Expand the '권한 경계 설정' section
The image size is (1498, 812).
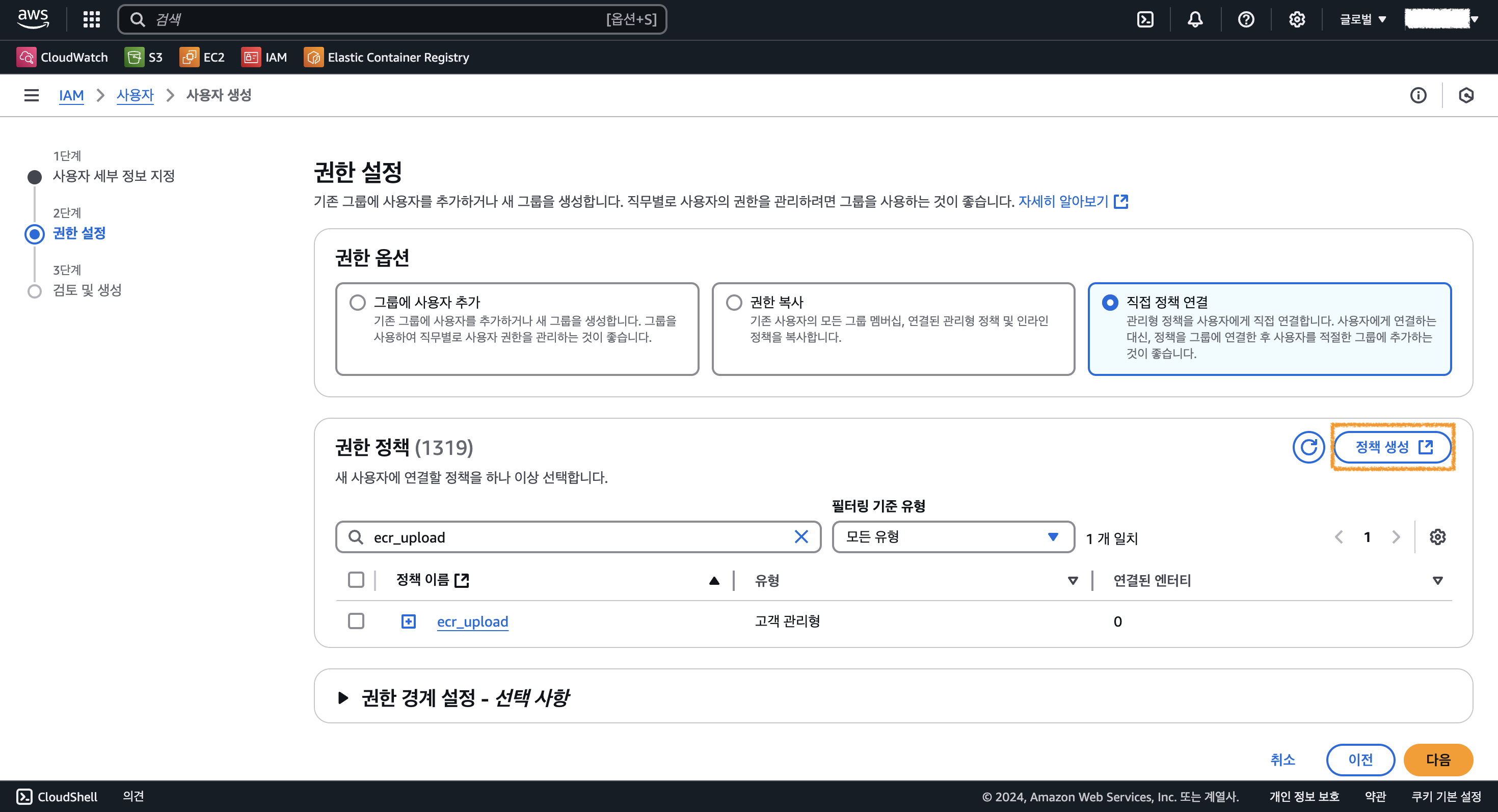pyautogui.click(x=343, y=697)
